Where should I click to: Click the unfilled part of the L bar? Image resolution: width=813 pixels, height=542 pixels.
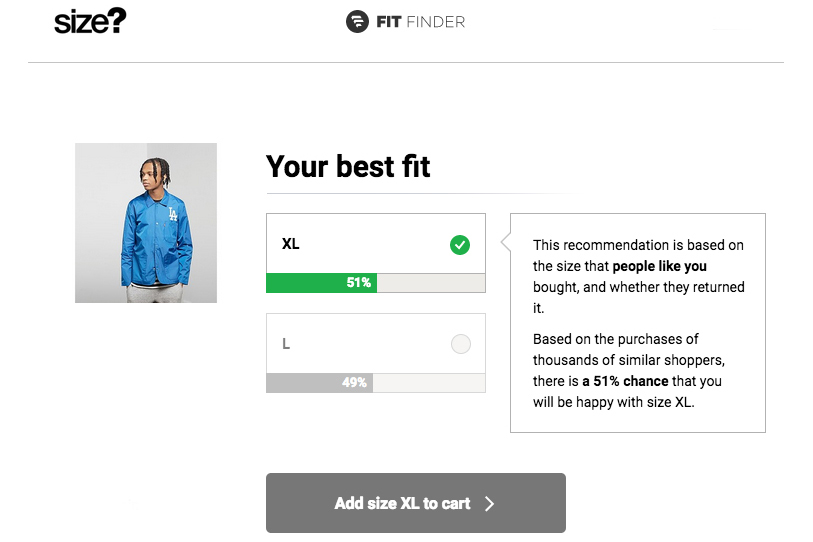click(430, 383)
